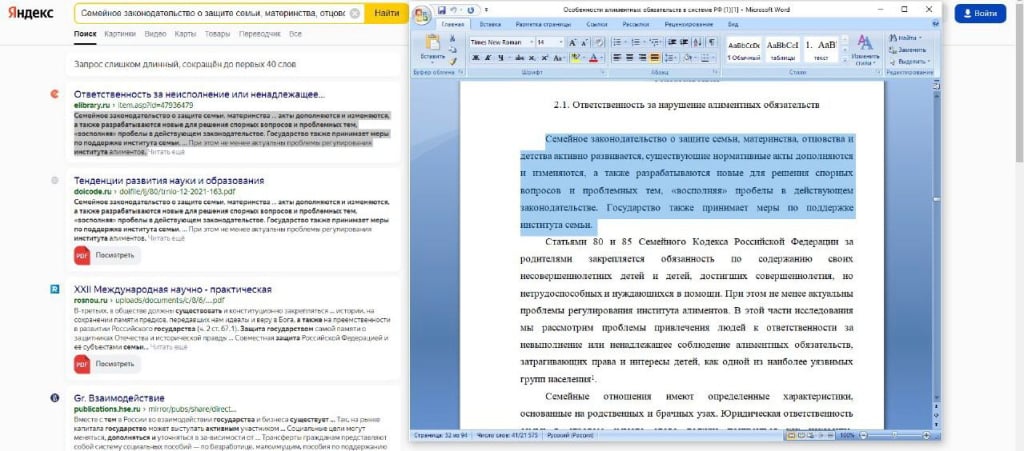Open Изменить стили dropdown
The height and width of the screenshot is (451, 1024).
pos(865,50)
